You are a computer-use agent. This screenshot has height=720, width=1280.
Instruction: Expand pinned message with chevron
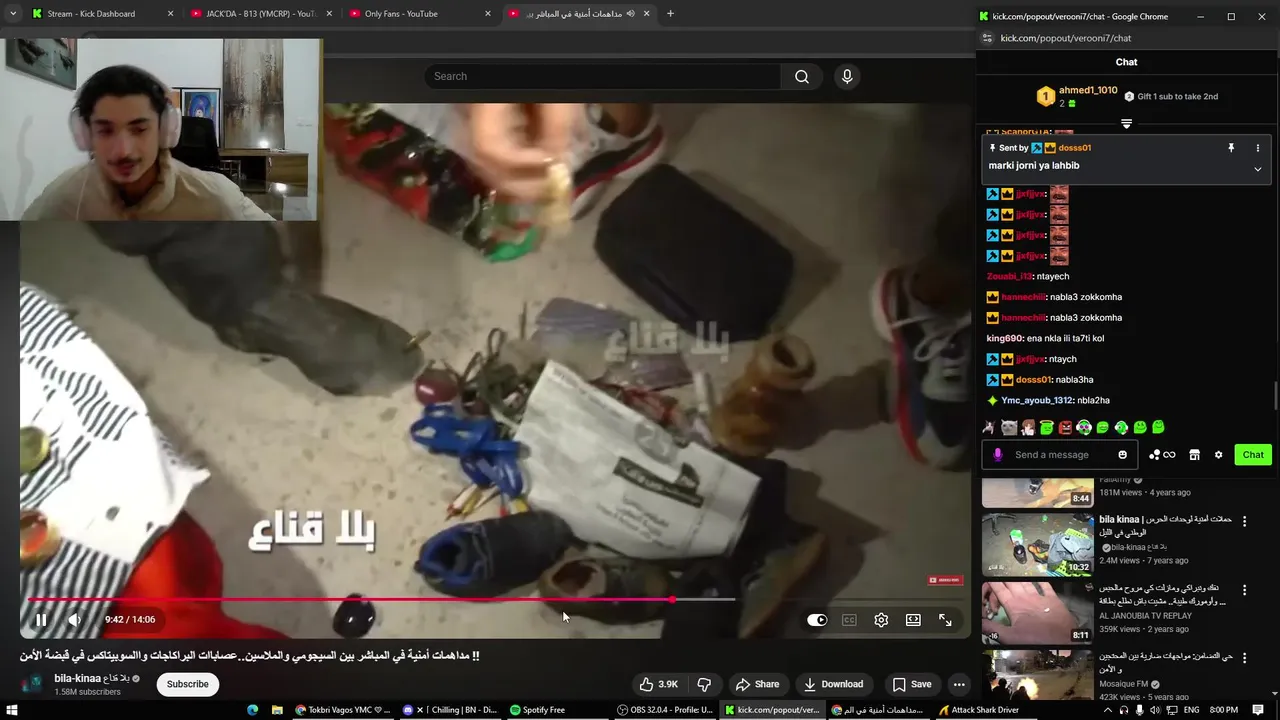tap(1258, 169)
